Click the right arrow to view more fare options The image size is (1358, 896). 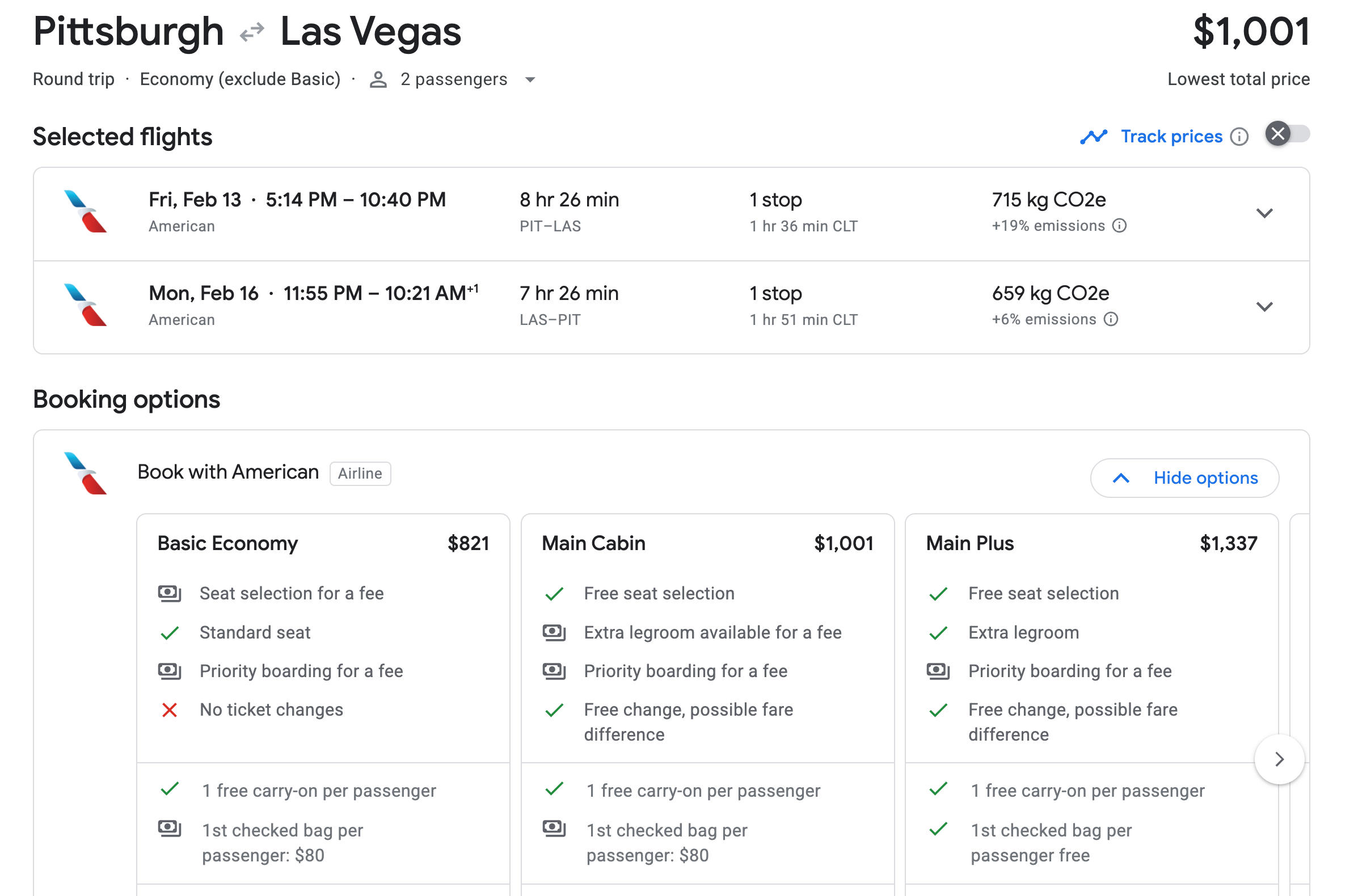coord(1279,759)
